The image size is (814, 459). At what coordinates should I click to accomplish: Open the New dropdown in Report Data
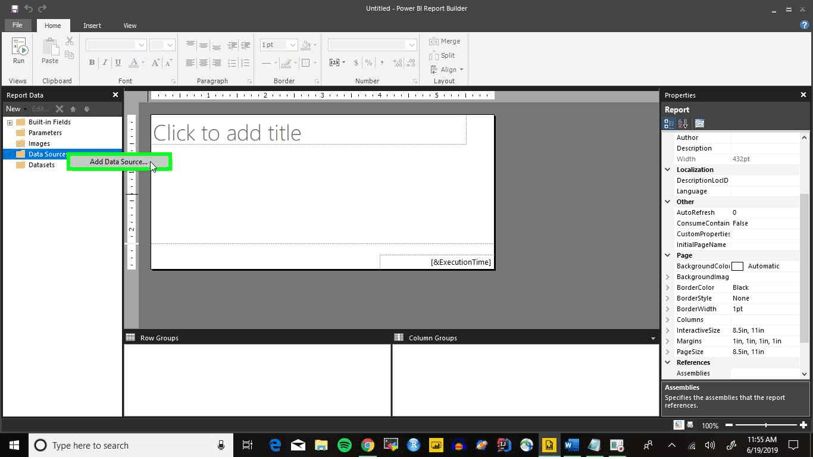click(x=16, y=109)
